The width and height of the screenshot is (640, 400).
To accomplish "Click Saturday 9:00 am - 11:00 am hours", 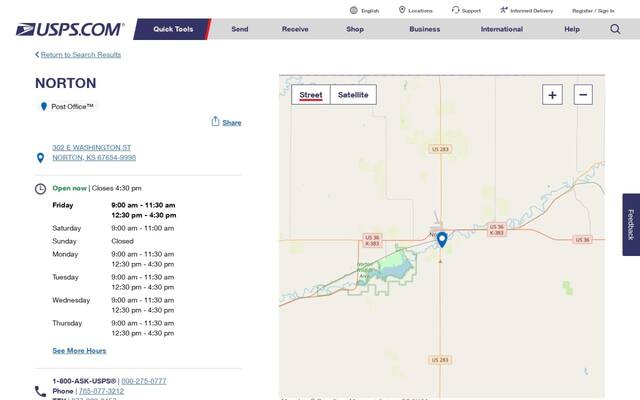I will point(142,228).
